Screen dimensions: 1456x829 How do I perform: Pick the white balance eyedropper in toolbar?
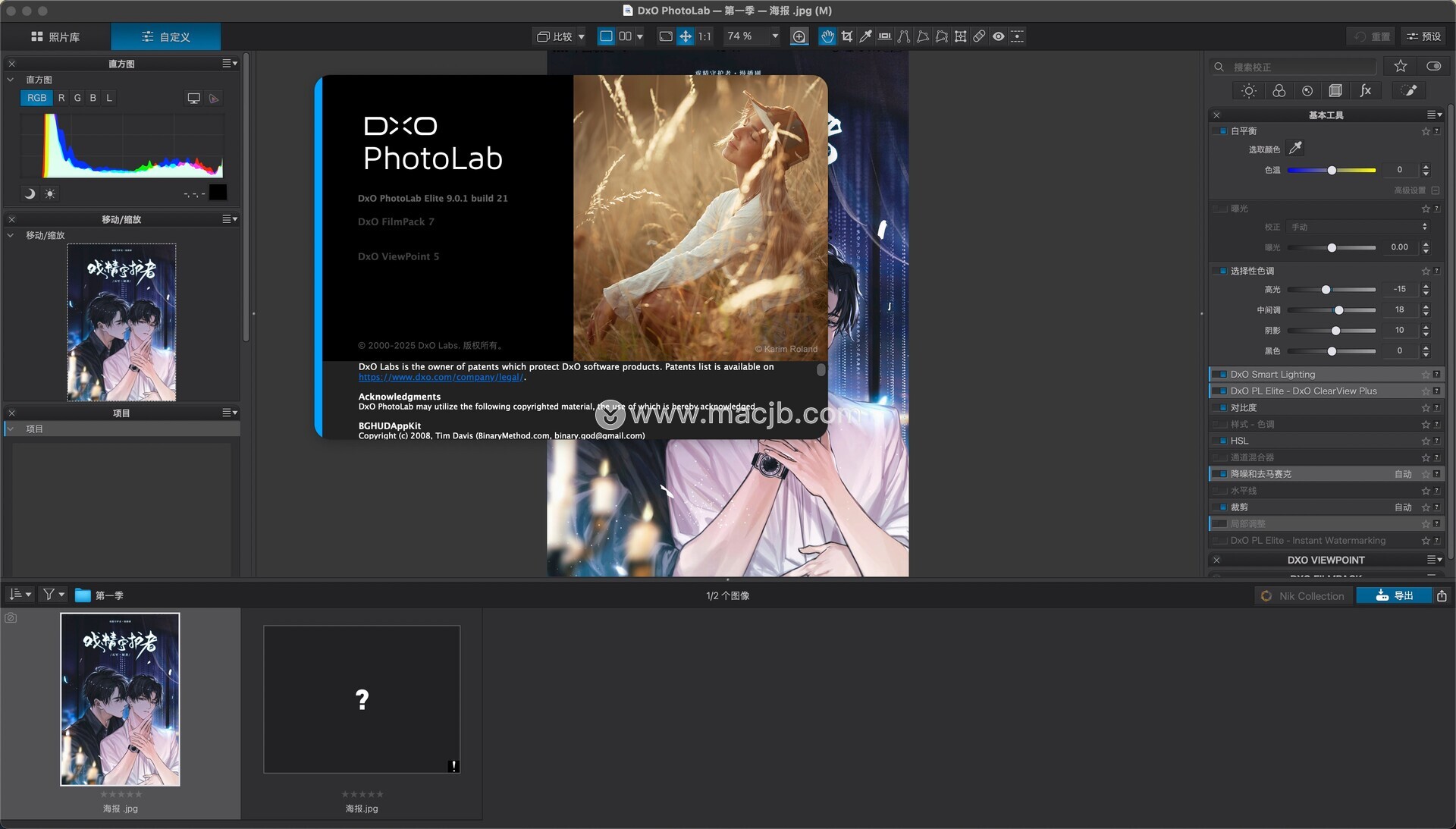[865, 36]
